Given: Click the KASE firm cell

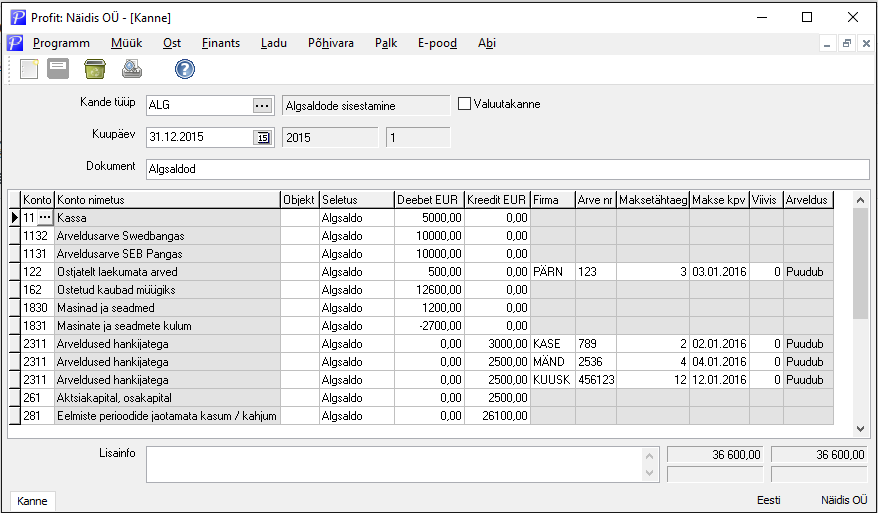Looking at the screenshot, I should point(553,343).
